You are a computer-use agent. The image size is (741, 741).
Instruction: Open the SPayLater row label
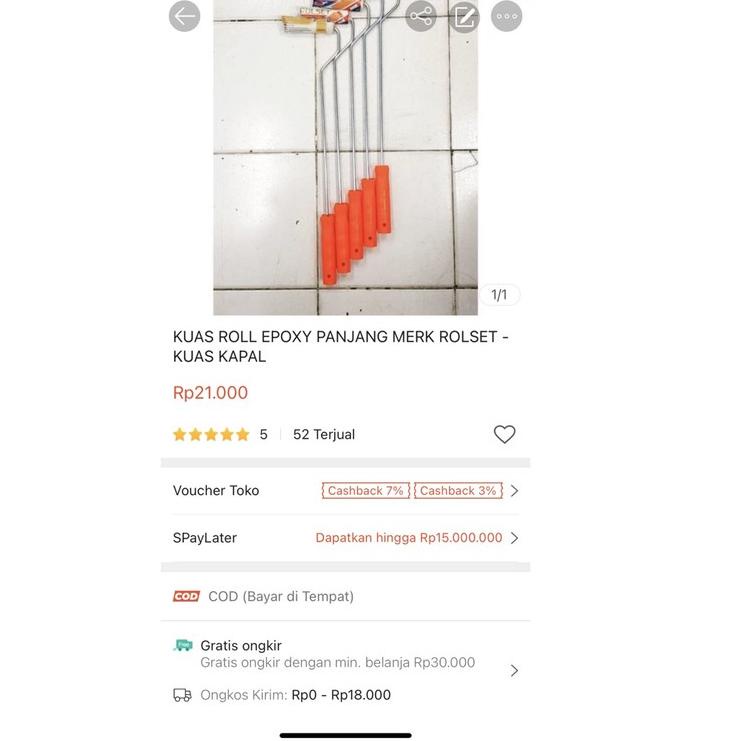[205, 538]
